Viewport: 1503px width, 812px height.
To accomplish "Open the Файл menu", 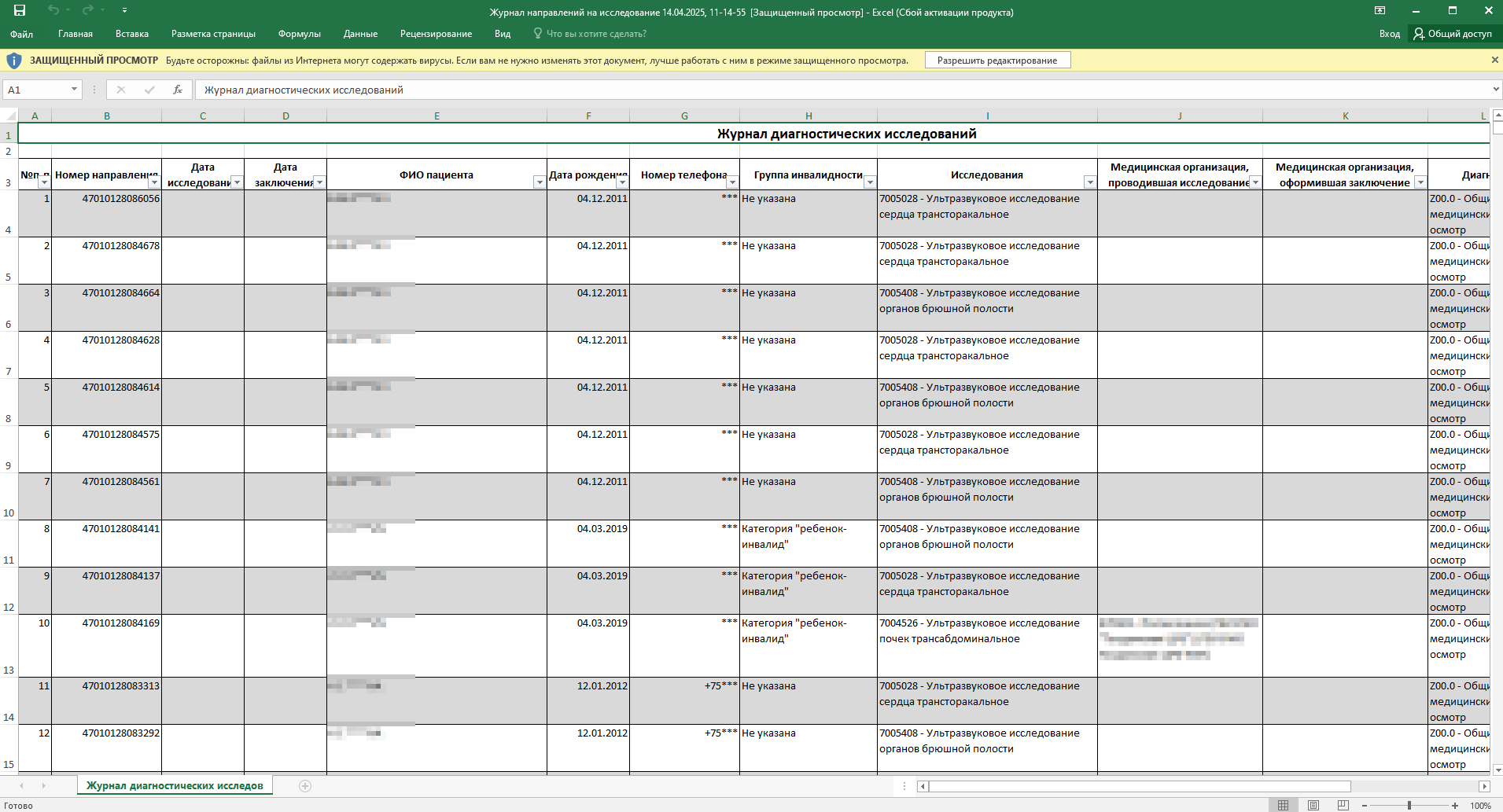I will click(x=21, y=34).
